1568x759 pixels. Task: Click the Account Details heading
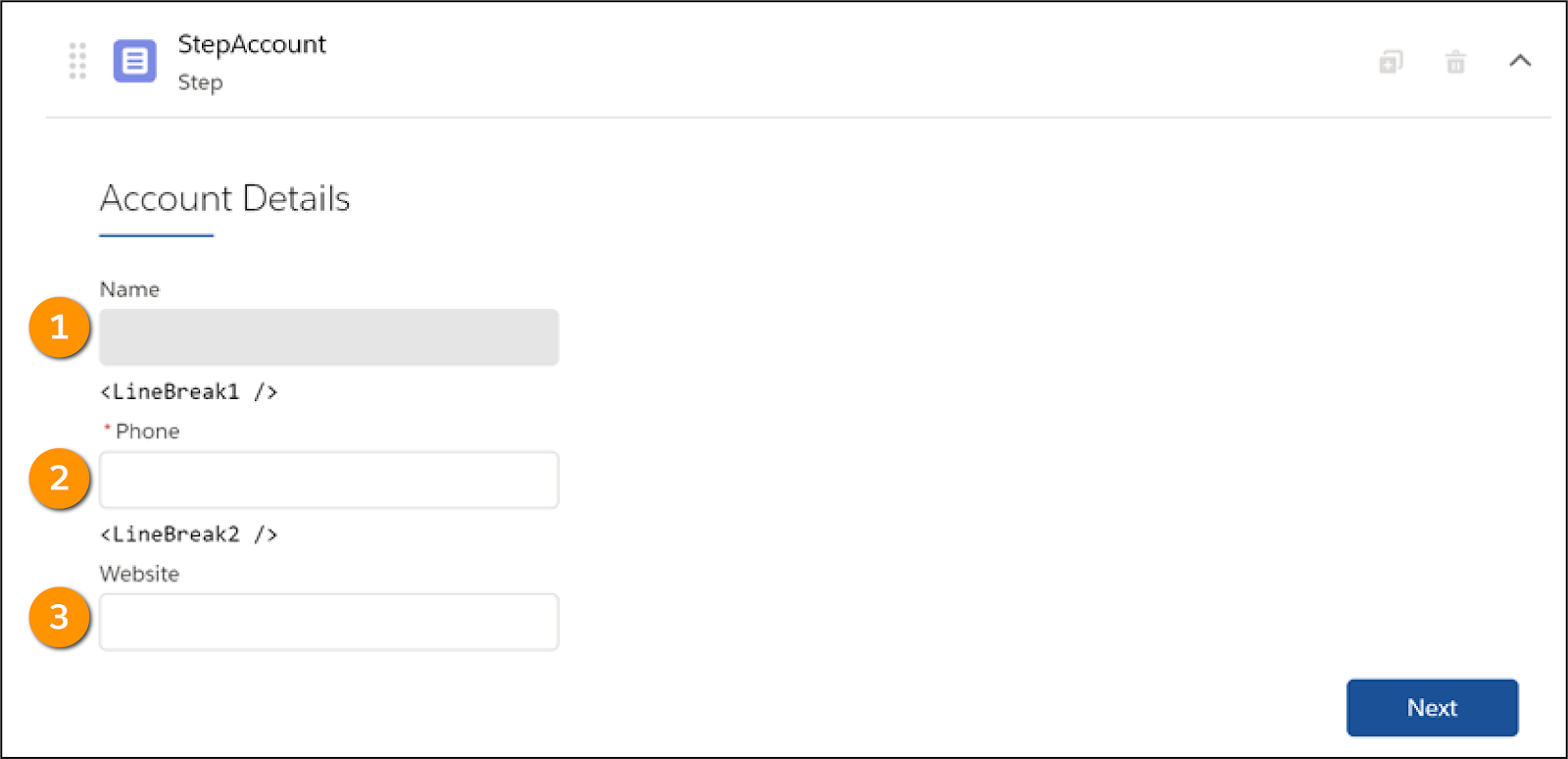point(224,199)
